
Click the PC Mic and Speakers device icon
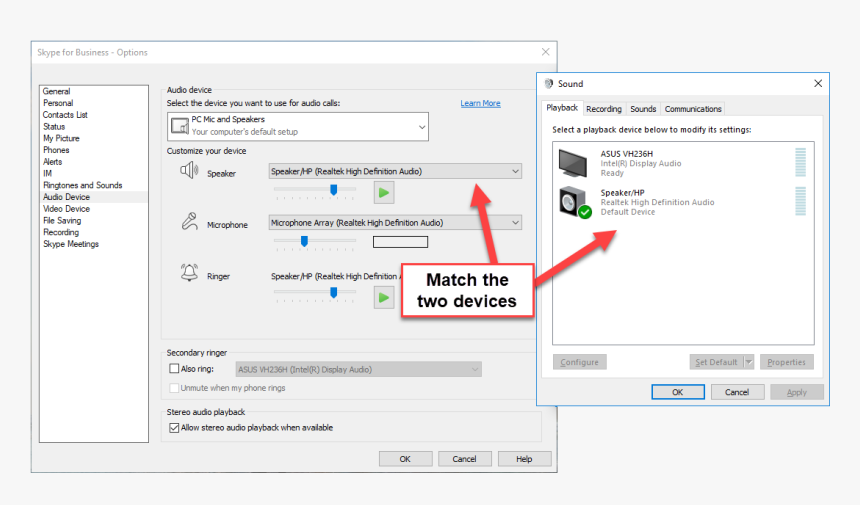coord(180,126)
